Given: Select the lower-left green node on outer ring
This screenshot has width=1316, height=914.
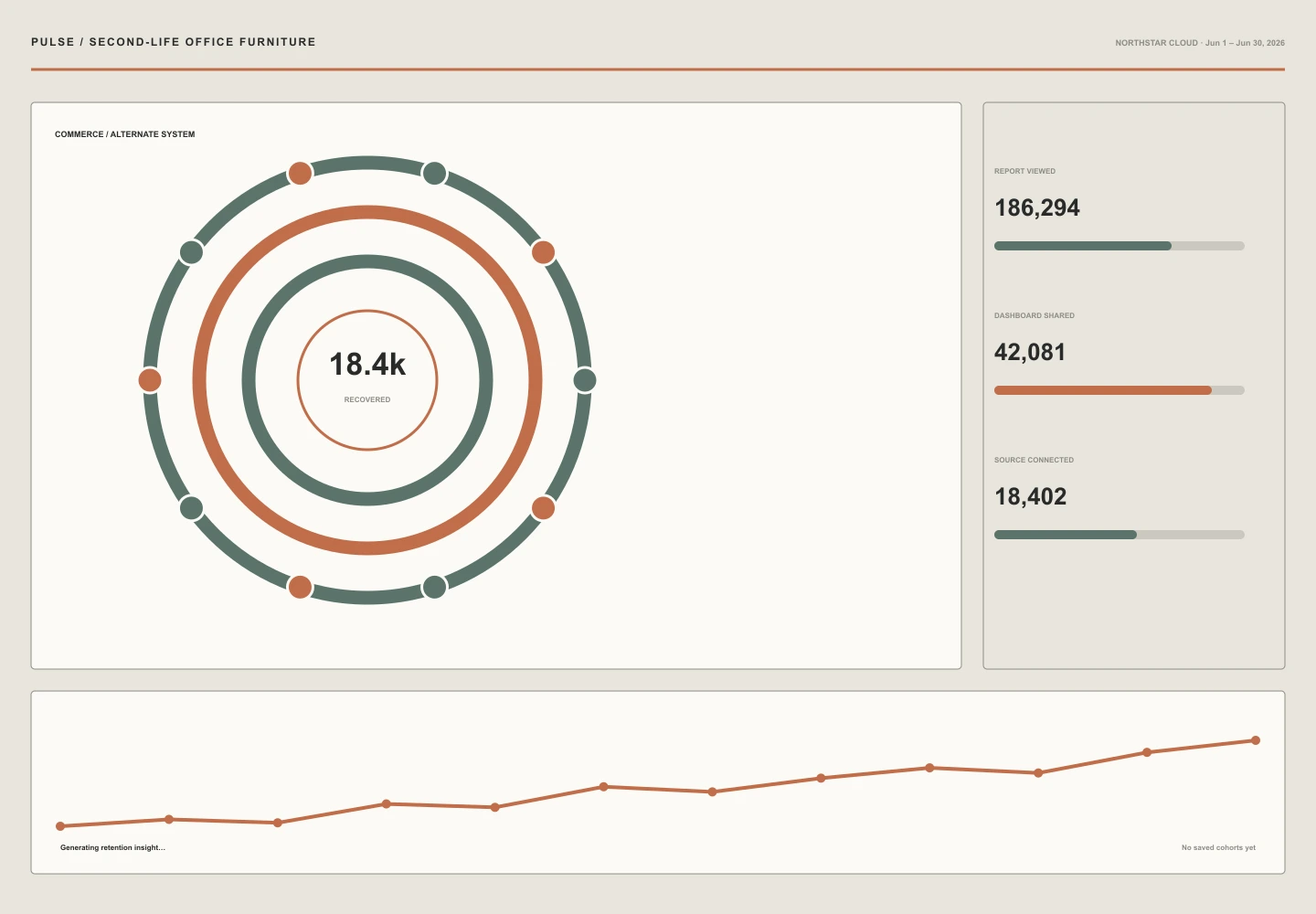Looking at the screenshot, I should click(191, 507).
